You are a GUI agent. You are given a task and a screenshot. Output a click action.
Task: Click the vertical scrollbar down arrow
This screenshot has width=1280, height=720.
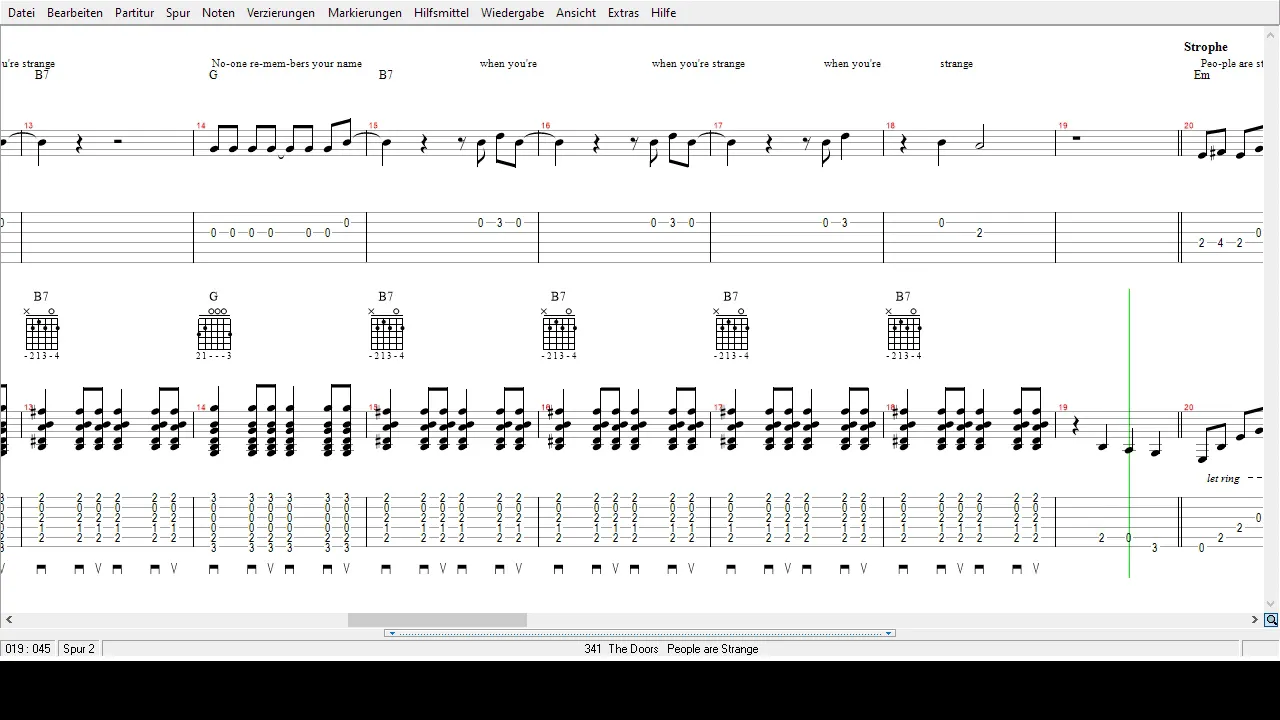(x=1271, y=604)
